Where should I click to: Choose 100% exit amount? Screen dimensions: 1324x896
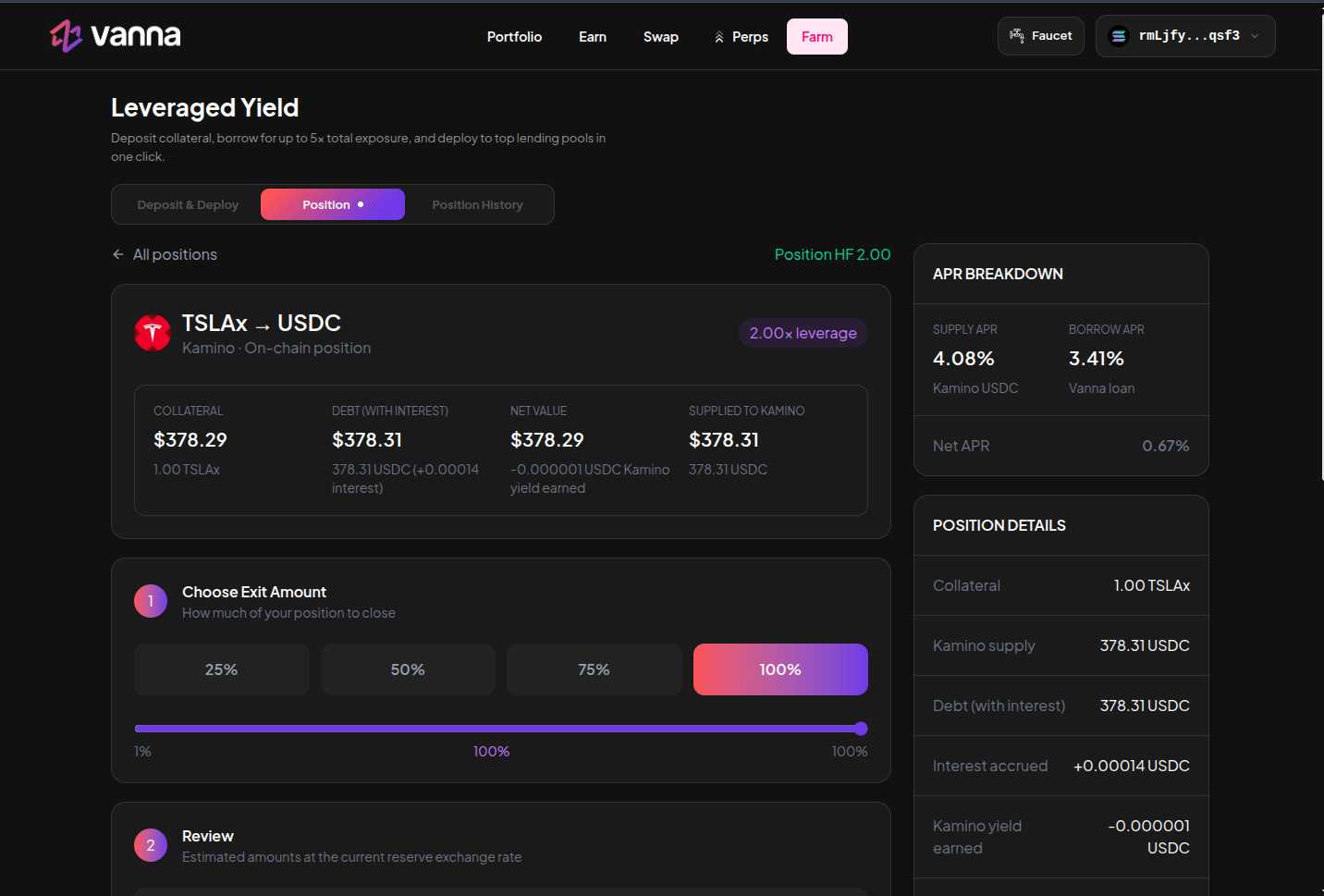780,669
